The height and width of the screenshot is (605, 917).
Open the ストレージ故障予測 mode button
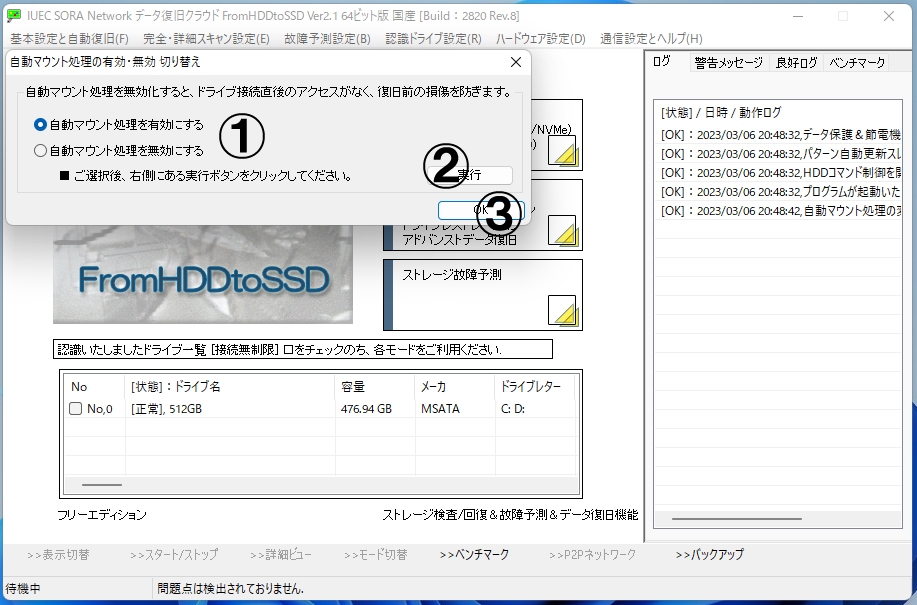pos(483,295)
